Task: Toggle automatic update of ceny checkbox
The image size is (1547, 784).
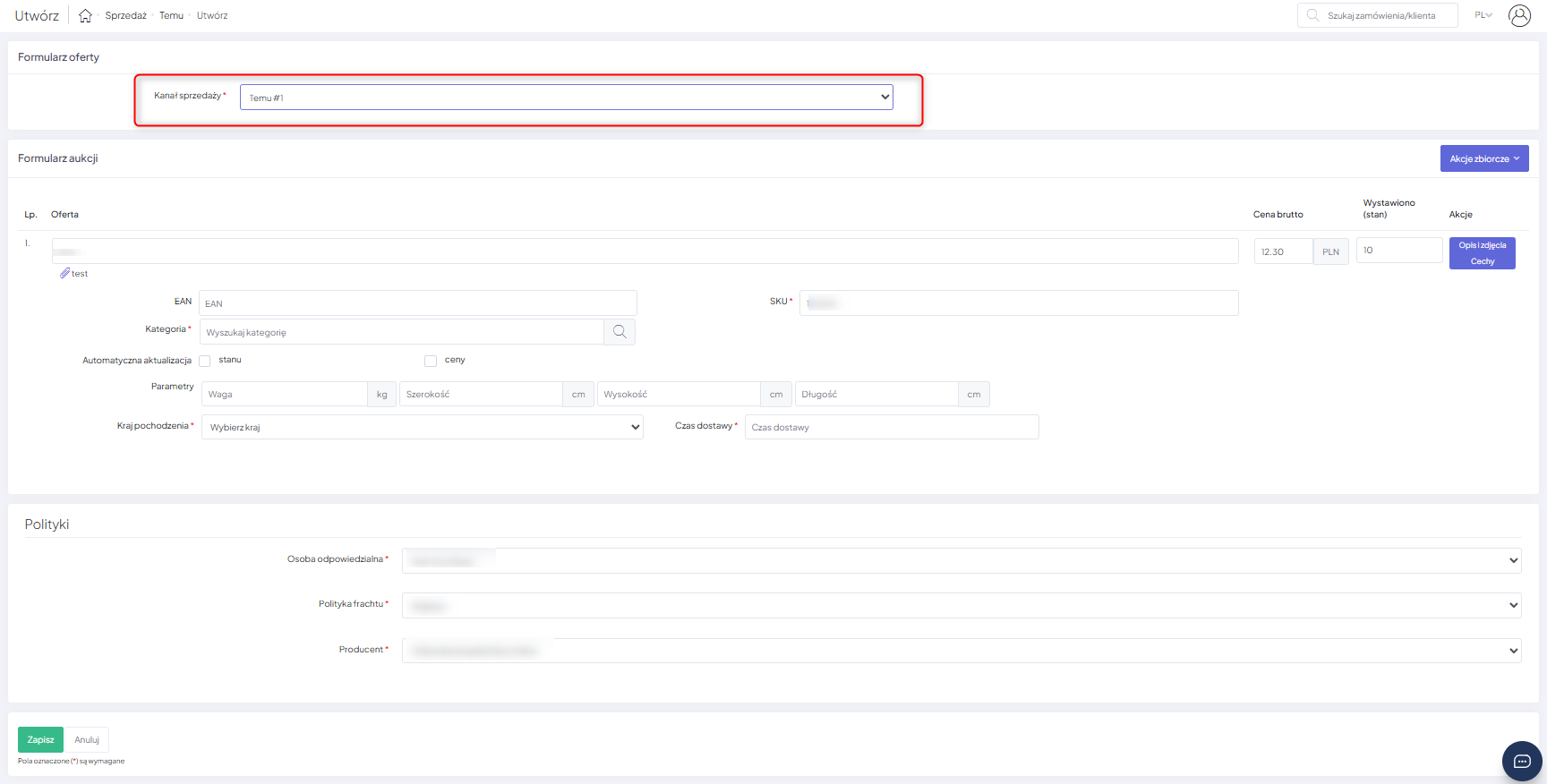Action: tap(431, 361)
